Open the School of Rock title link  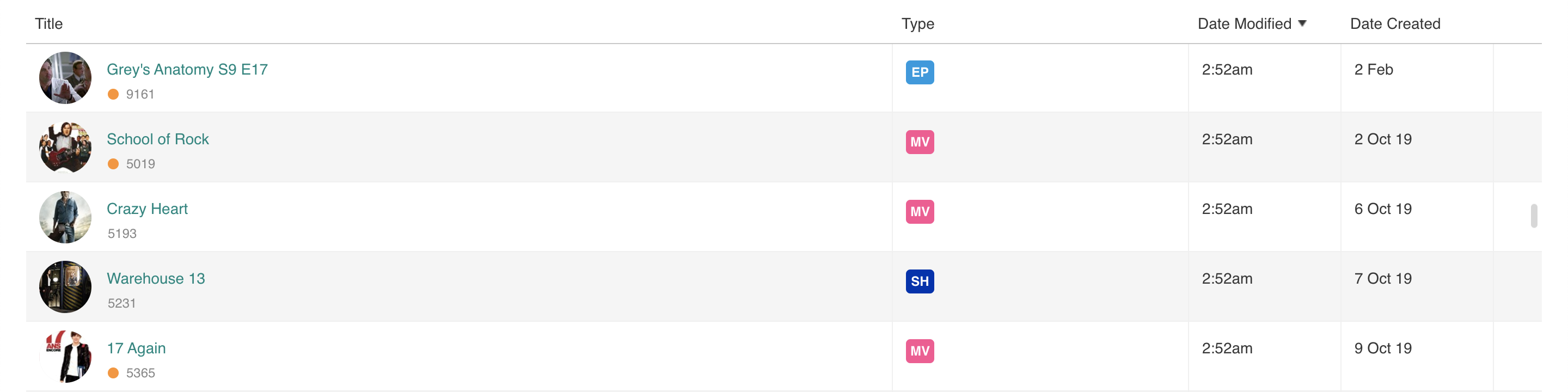pos(158,139)
